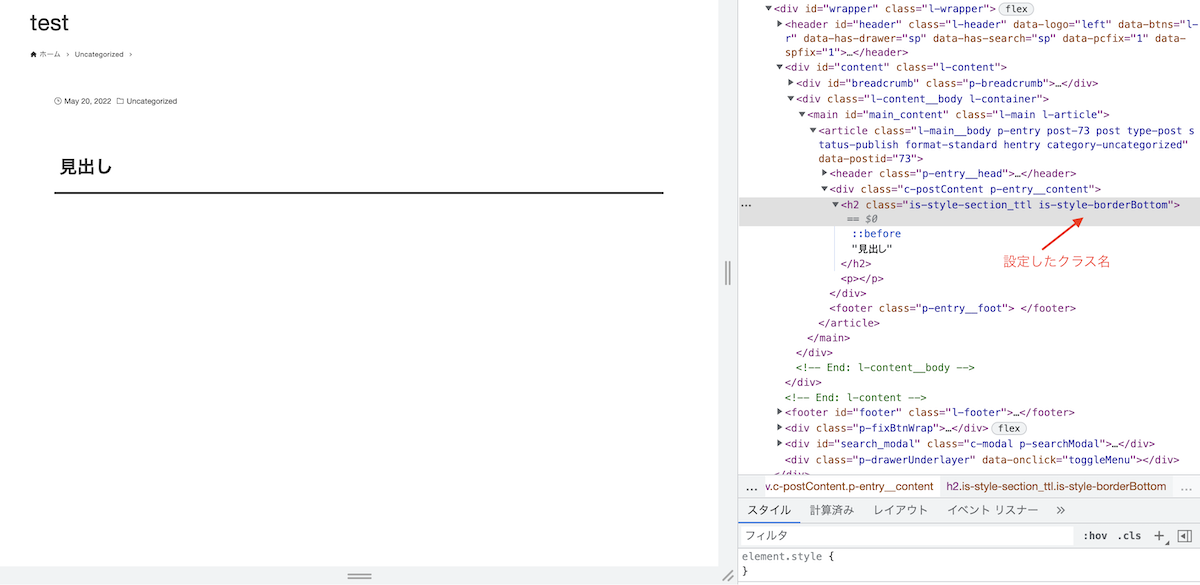Image resolution: width=1200 pixels, height=585 pixels.
Task: Click the data-postid="73" attribute text
Action: tap(867, 158)
